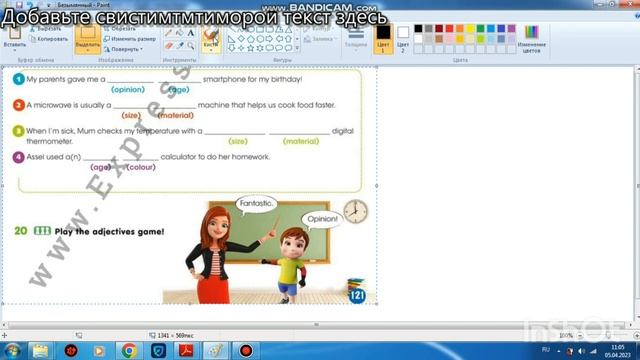The width and height of the screenshot is (640, 360).
Task: Open Adobe Reader from the taskbar
Action: [x=187, y=351]
